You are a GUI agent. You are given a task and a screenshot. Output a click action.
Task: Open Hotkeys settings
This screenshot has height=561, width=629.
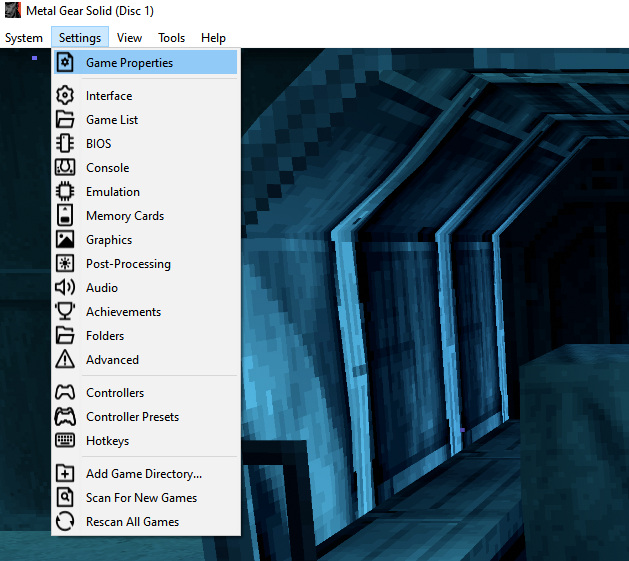[146, 440]
